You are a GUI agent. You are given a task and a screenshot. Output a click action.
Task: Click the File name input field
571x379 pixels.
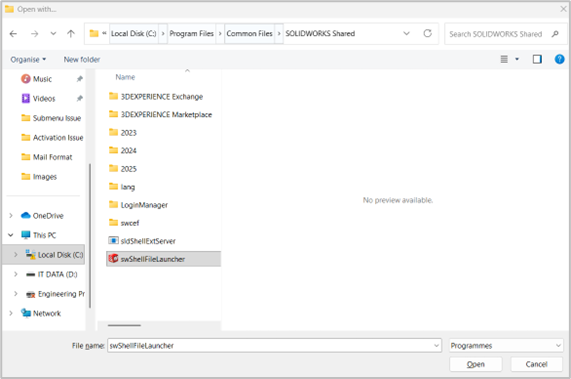pyautogui.click(x=274, y=346)
